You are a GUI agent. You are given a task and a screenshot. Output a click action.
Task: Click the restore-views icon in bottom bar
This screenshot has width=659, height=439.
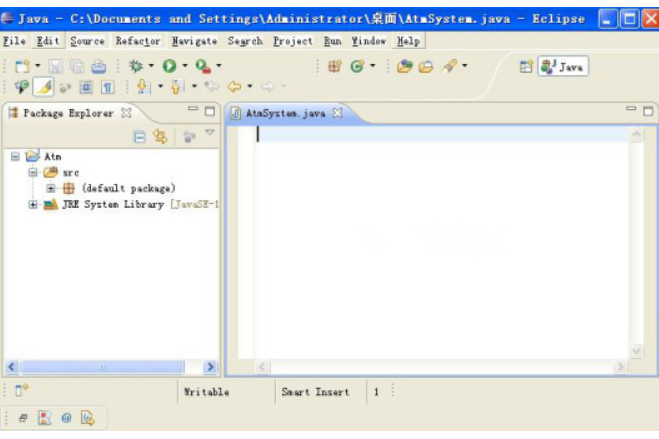[23, 418]
